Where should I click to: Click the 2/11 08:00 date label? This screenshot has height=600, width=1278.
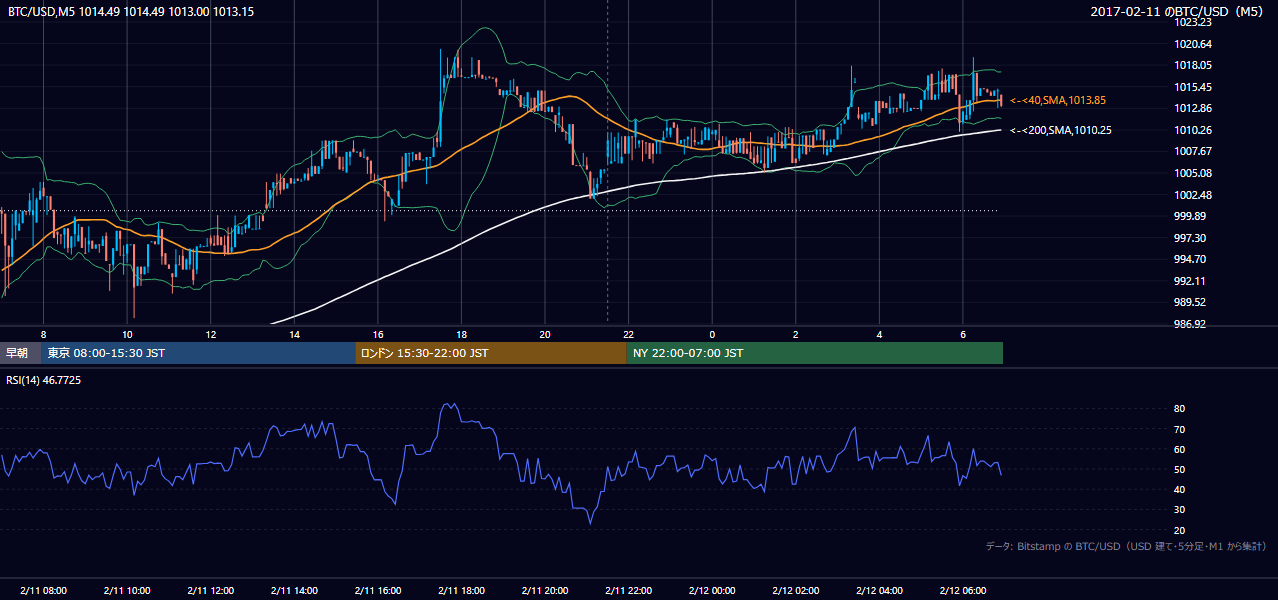point(43,590)
